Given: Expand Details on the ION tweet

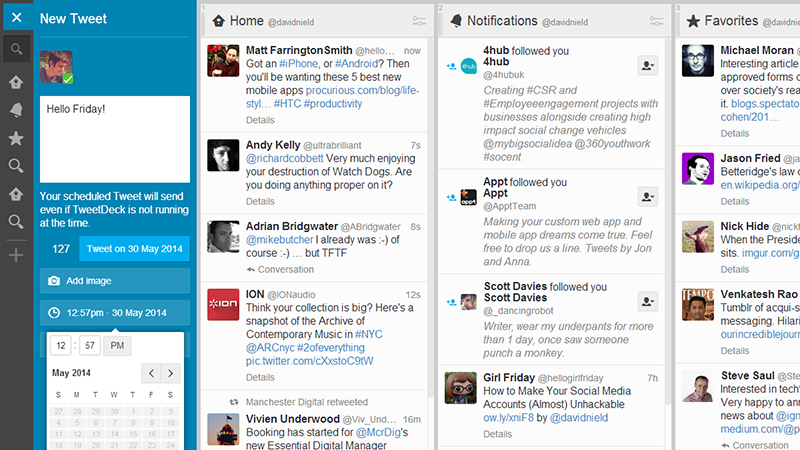Looking at the screenshot, I should [x=260, y=377].
